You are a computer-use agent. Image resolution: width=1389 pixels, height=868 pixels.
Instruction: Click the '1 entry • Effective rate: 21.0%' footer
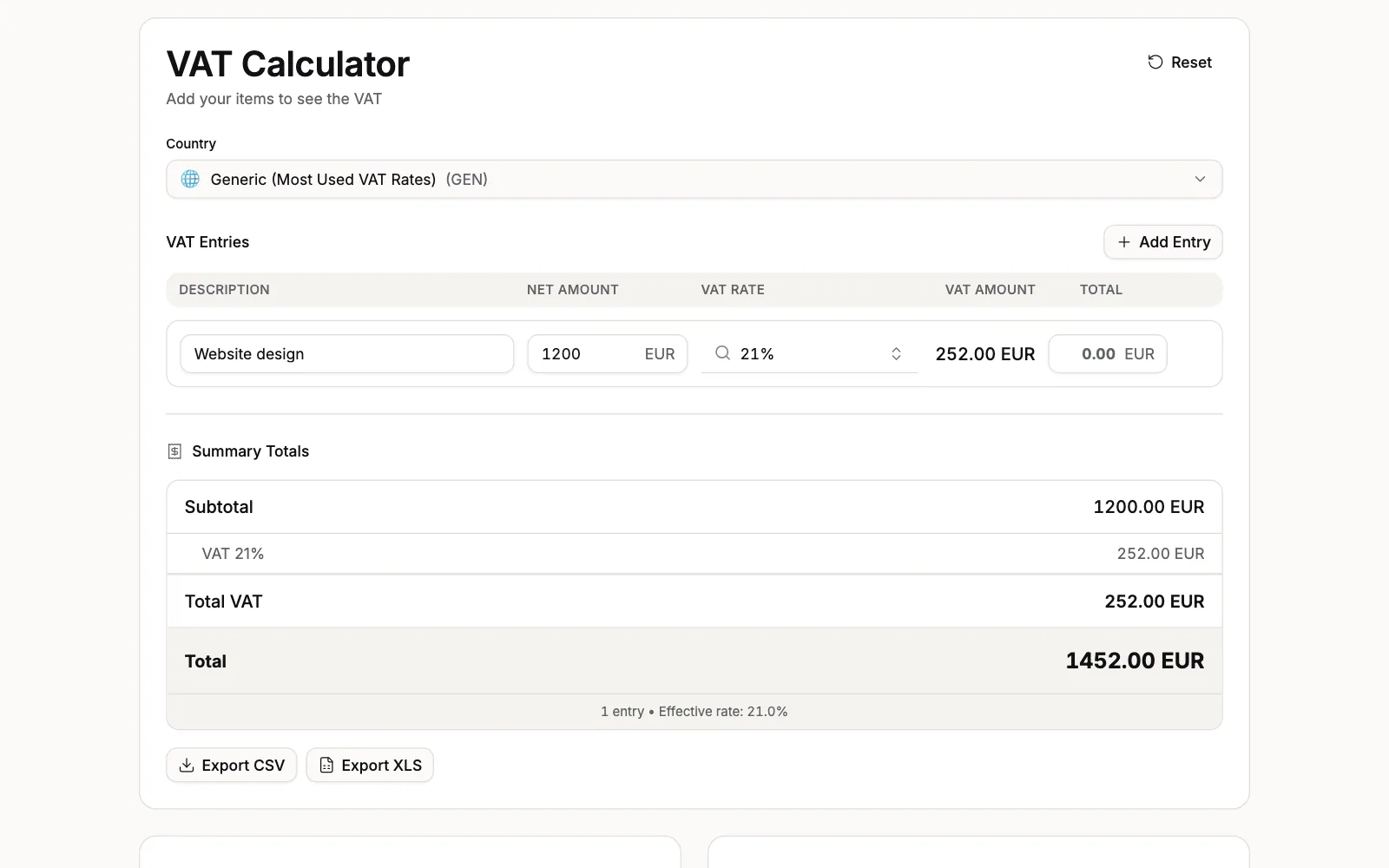tap(694, 712)
